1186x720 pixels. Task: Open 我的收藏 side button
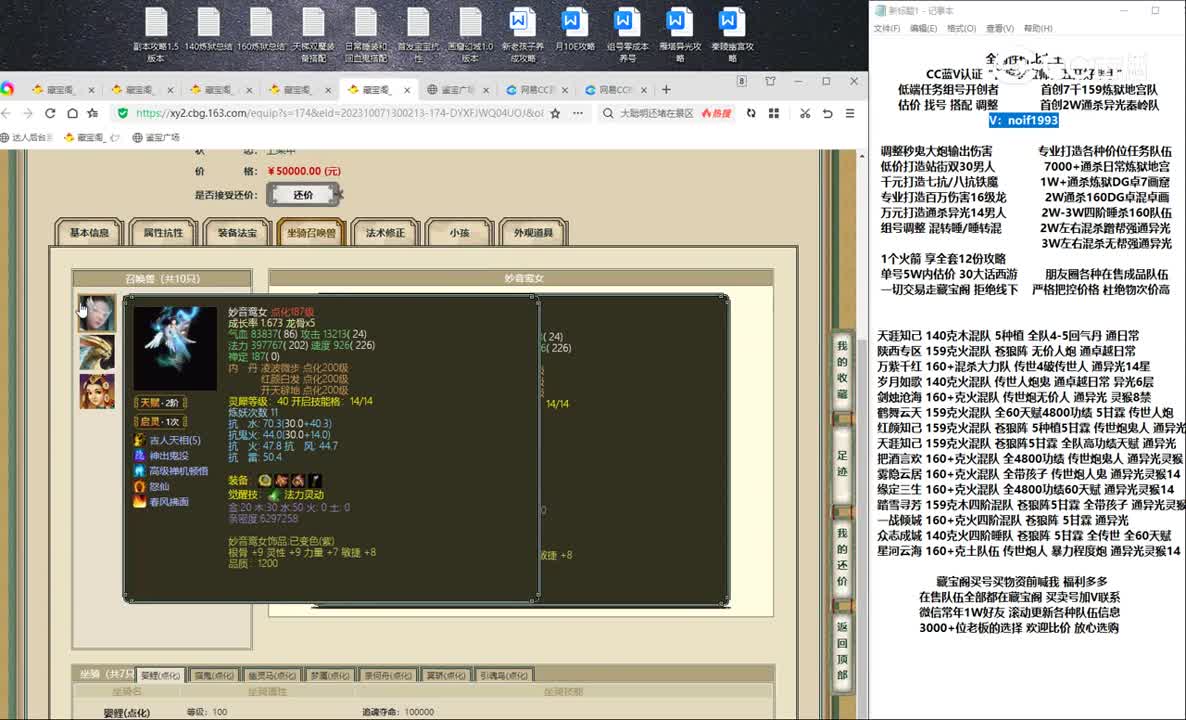point(842,371)
